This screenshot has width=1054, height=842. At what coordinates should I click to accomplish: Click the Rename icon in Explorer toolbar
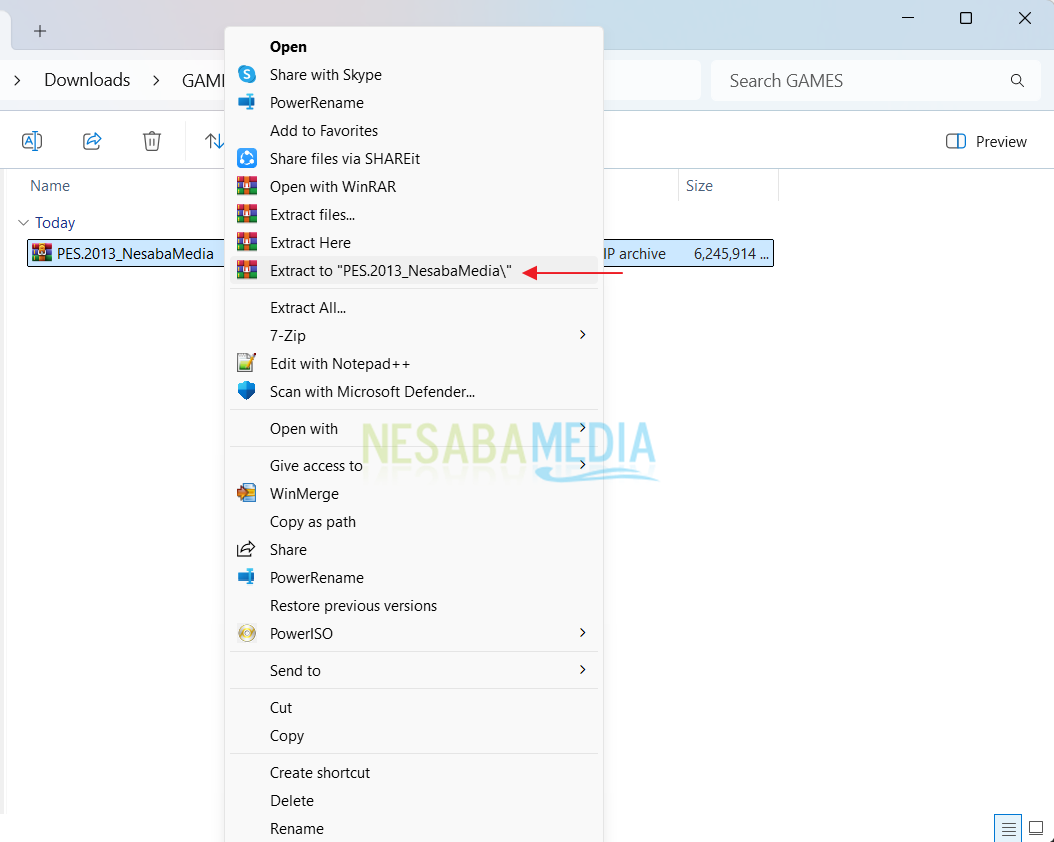32,141
